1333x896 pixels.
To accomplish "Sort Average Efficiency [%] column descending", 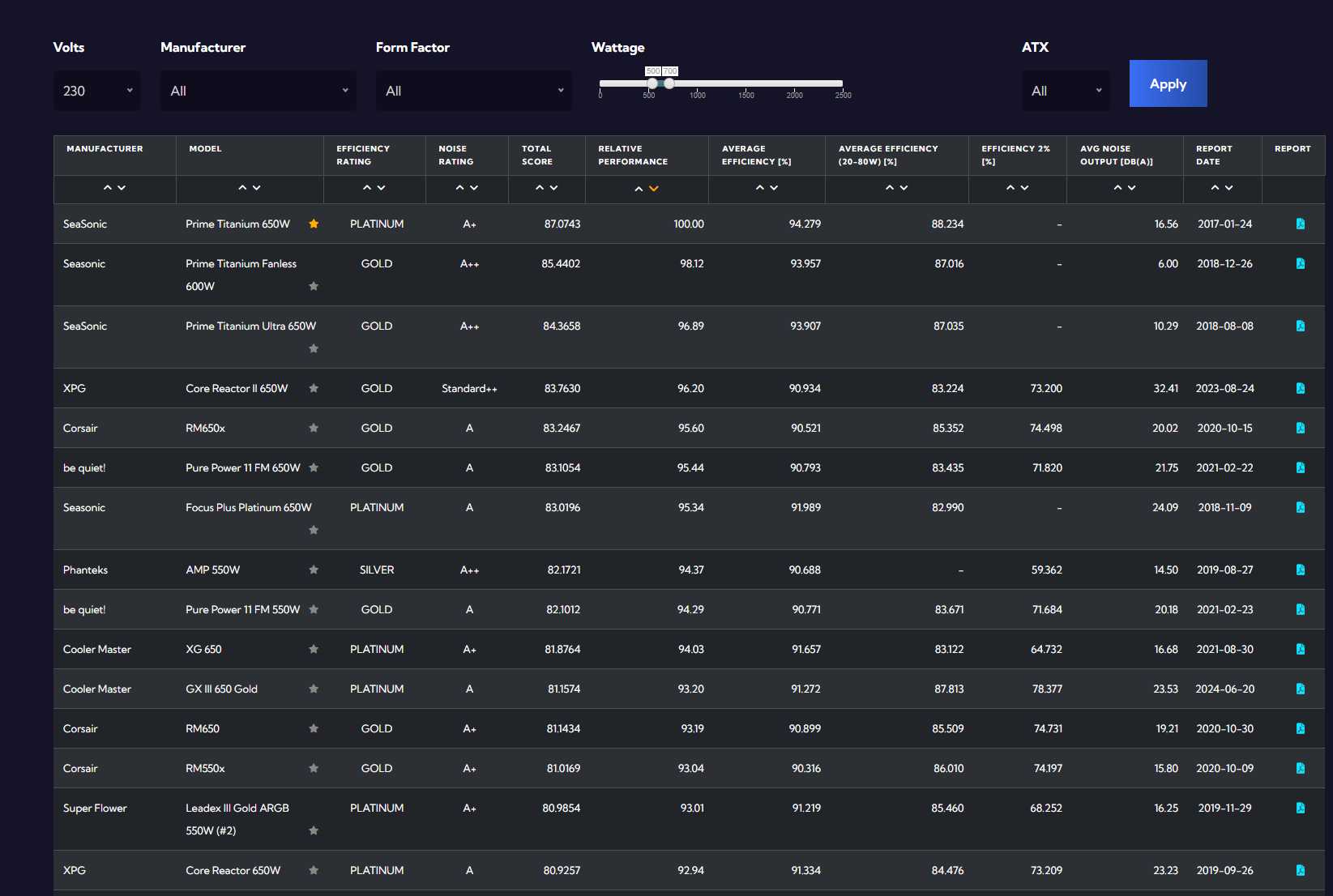I will (x=774, y=188).
